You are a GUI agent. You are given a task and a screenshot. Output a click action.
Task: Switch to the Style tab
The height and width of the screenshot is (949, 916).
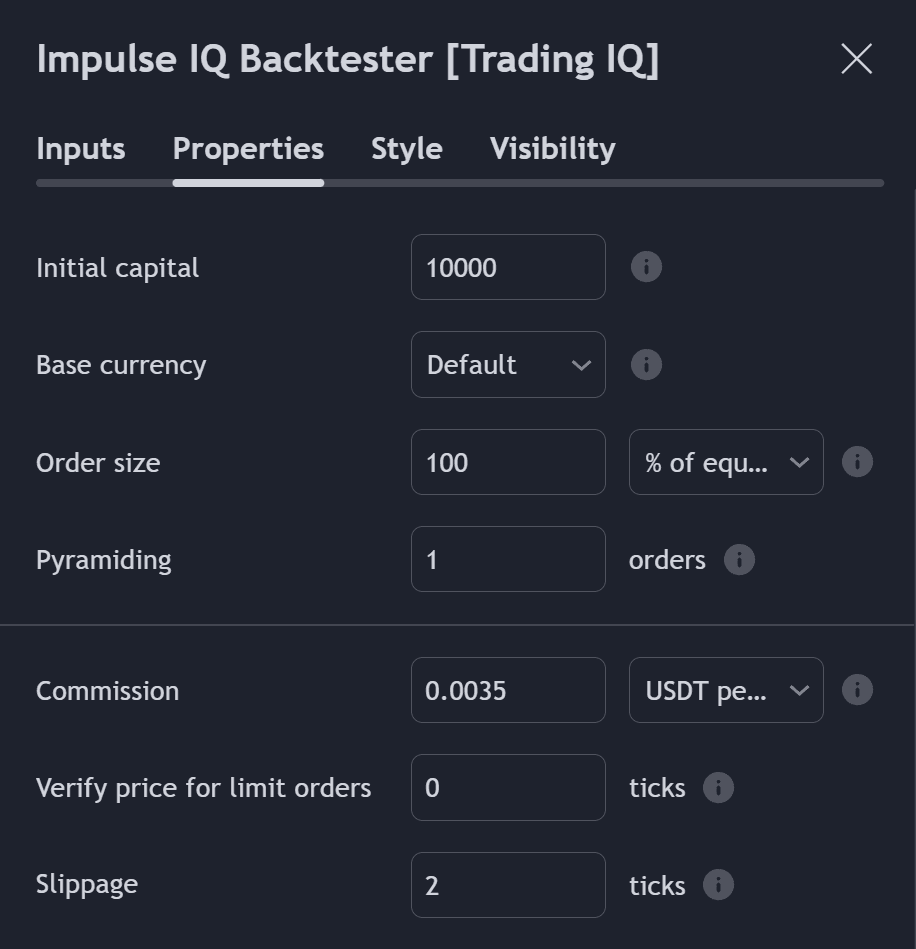[x=407, y=149]
